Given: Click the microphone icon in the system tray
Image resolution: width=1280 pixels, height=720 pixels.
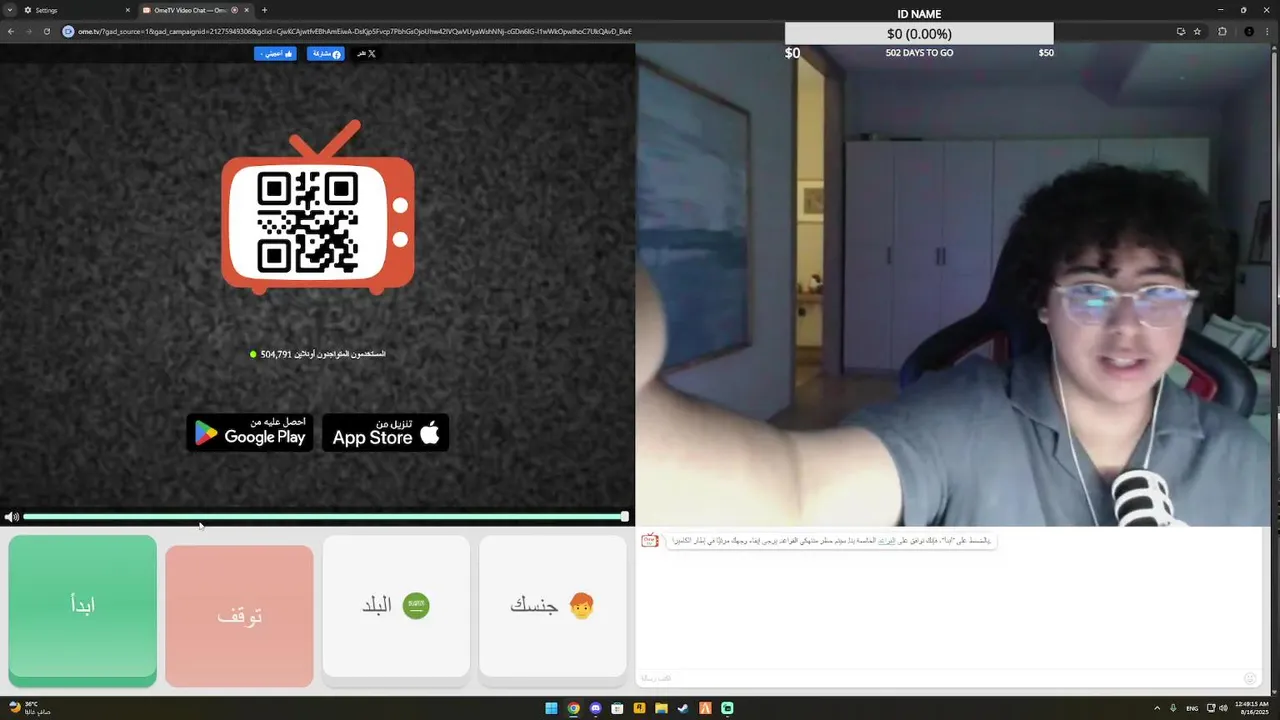Looking at the screenshot, I should (x=1173, y=708).
